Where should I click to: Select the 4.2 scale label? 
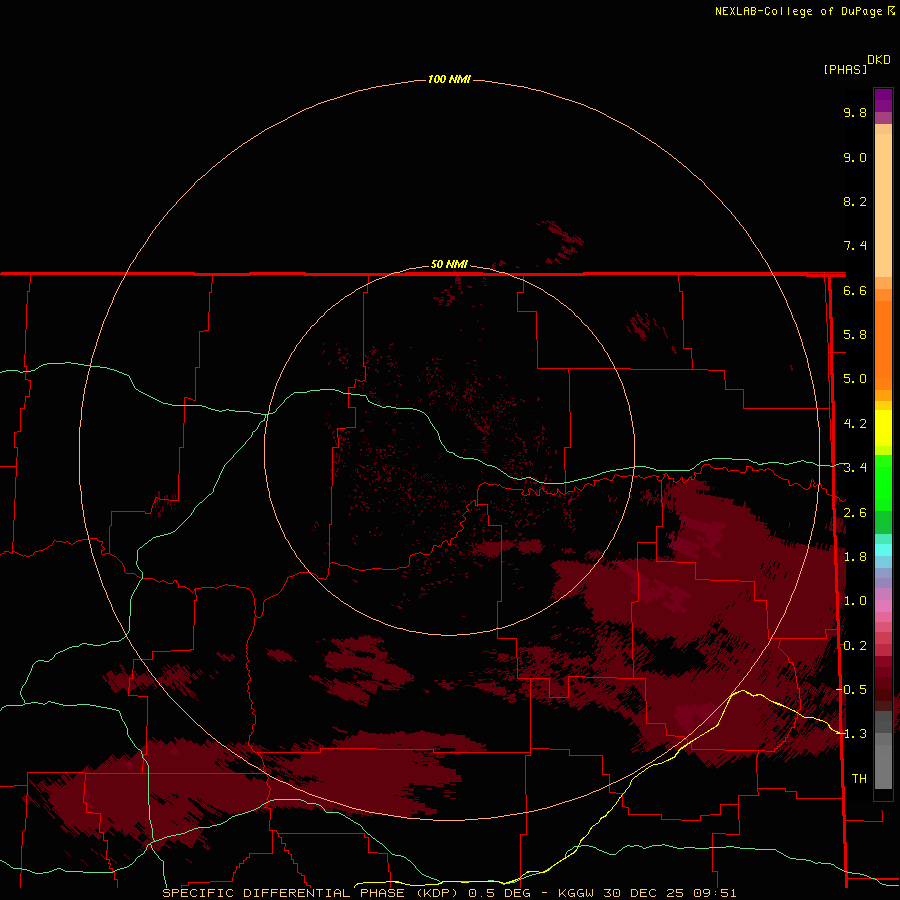[855, 424]
